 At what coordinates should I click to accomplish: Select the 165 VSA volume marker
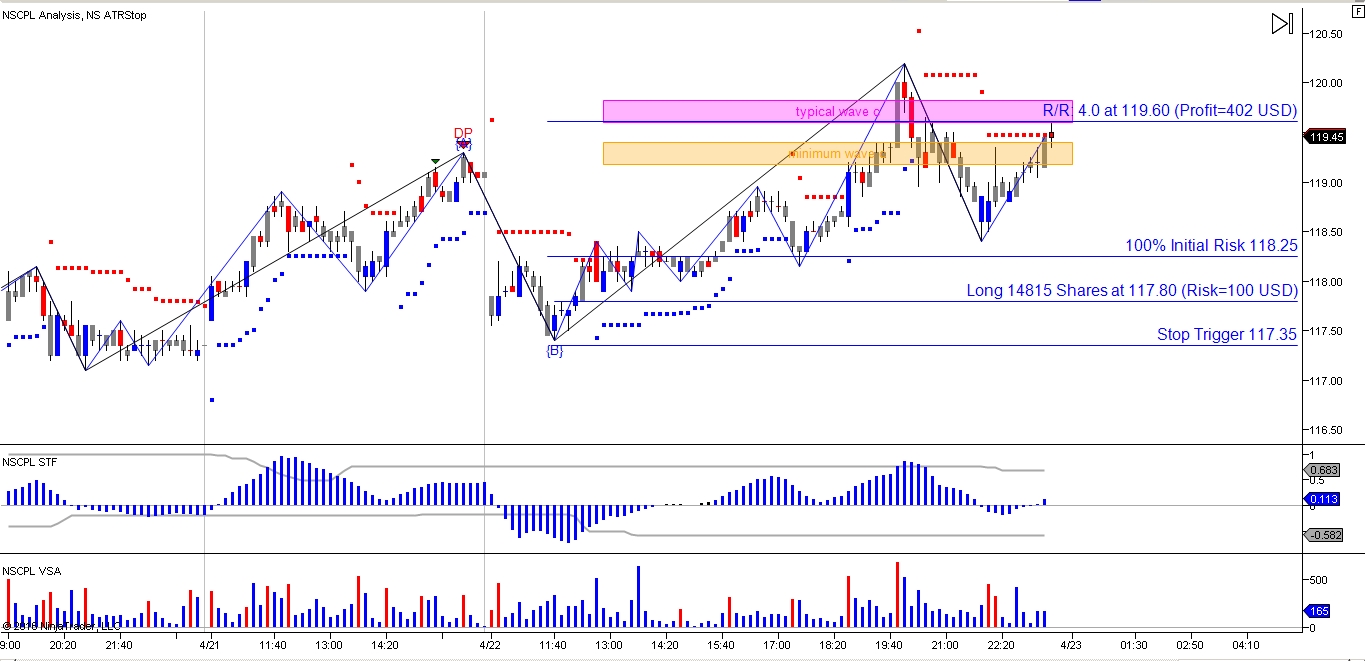pyautogui.click(x=1320, y=611)
